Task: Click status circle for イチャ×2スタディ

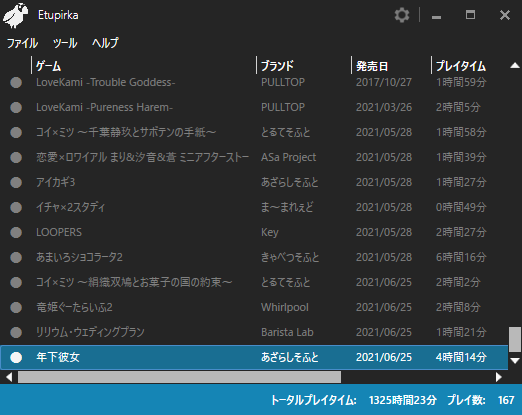Action: pyautogui.click(x=16, y=207)
